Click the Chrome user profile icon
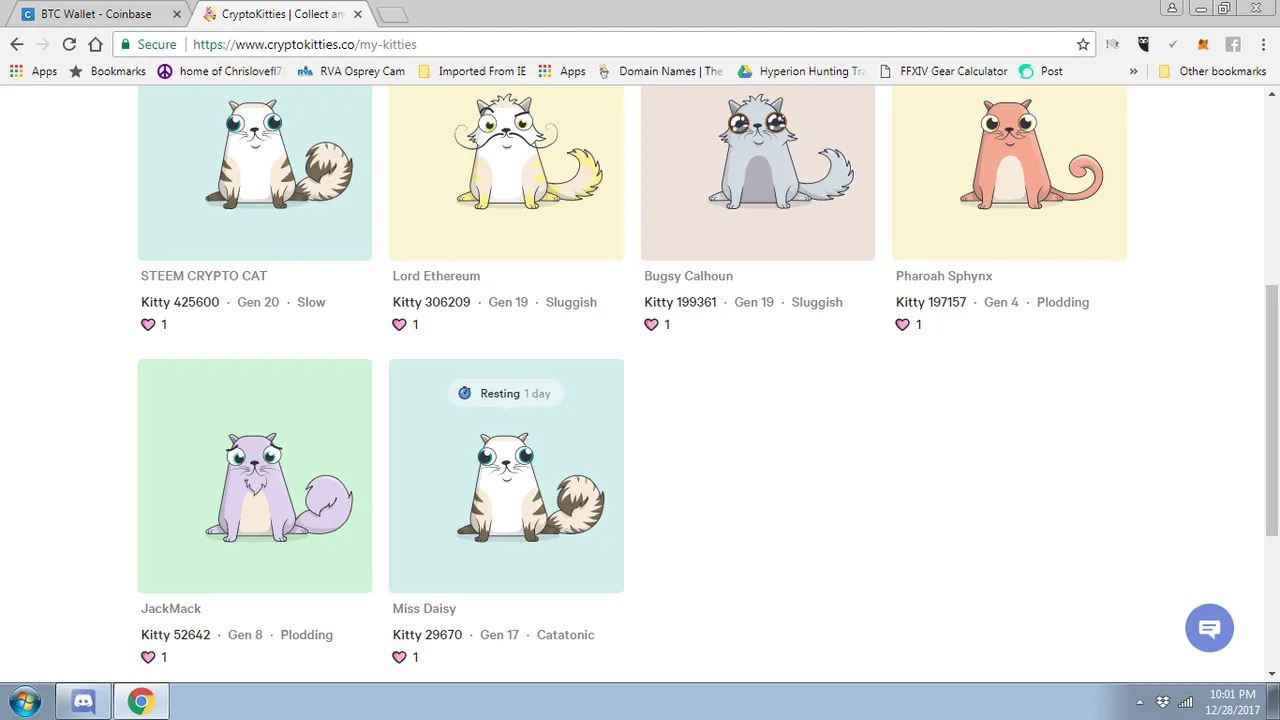Screen dimensions: 1280x720 pyautogui.click(x=1173, y=8)
